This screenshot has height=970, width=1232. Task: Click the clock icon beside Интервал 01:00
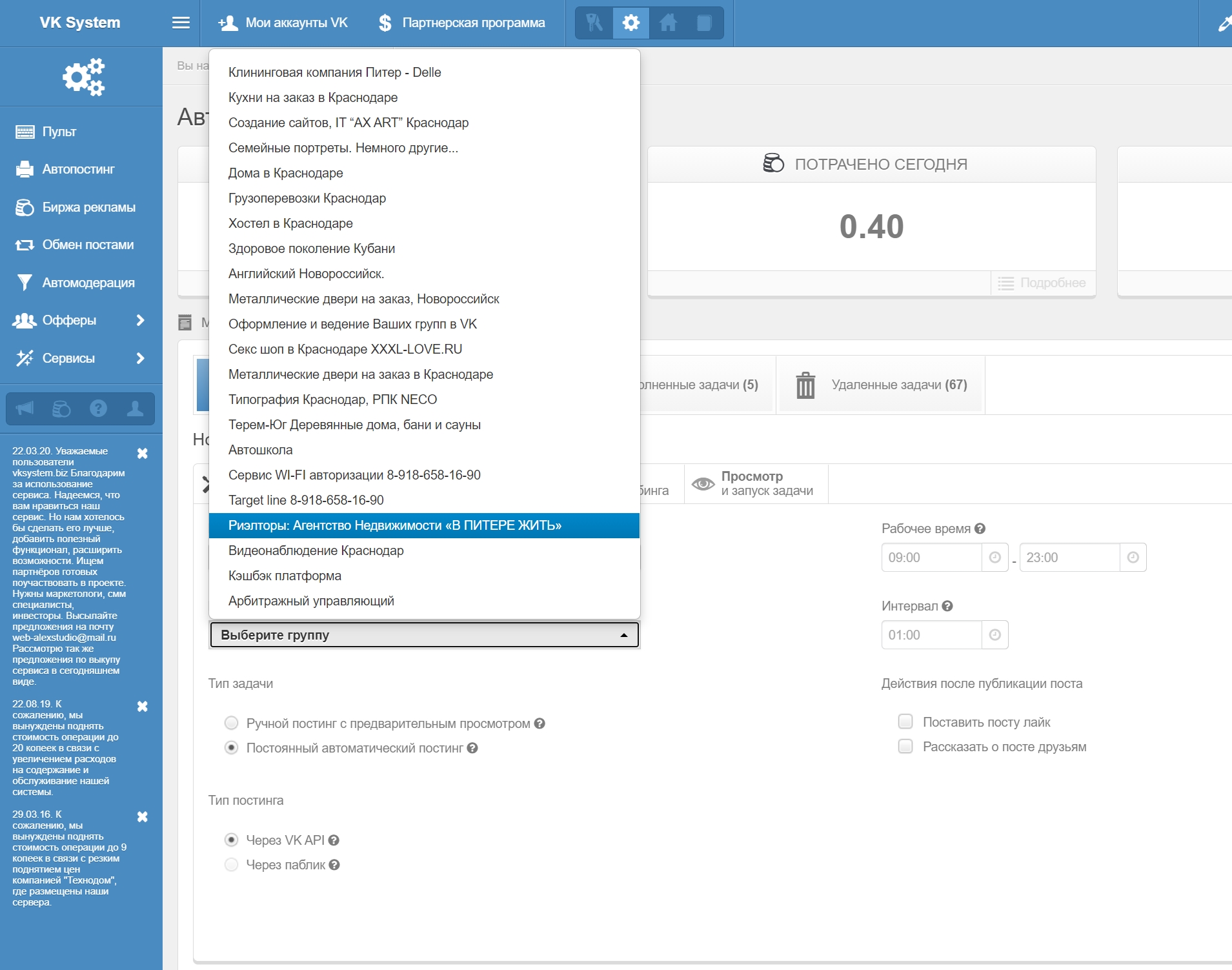point(995,635)
